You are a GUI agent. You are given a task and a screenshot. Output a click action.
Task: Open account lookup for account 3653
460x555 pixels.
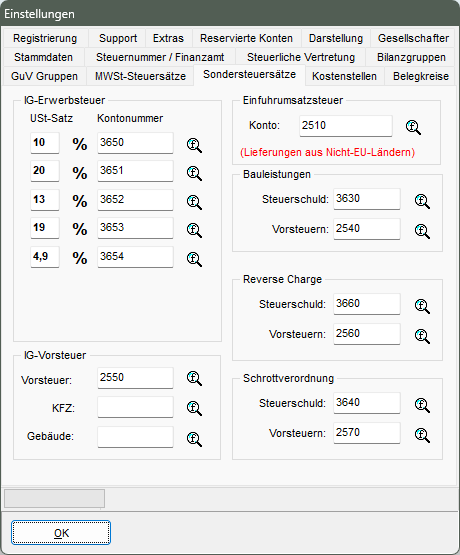(x=194, y=230)
